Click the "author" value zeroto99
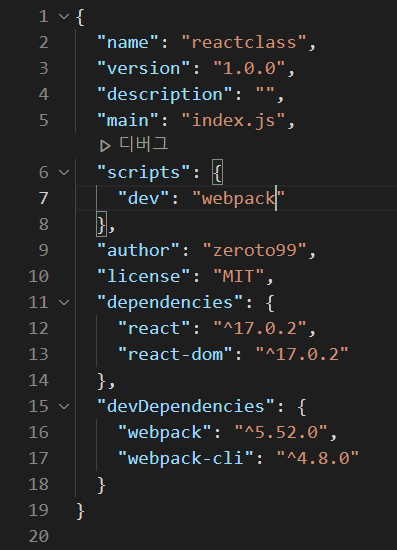 (x=255, y=250)
